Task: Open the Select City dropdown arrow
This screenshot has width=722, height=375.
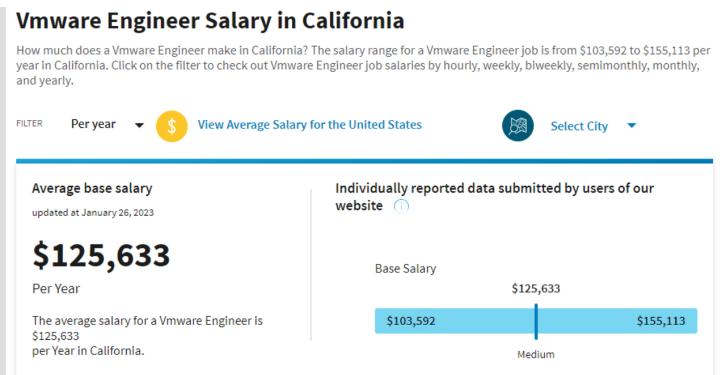Action: click(632, 125)
